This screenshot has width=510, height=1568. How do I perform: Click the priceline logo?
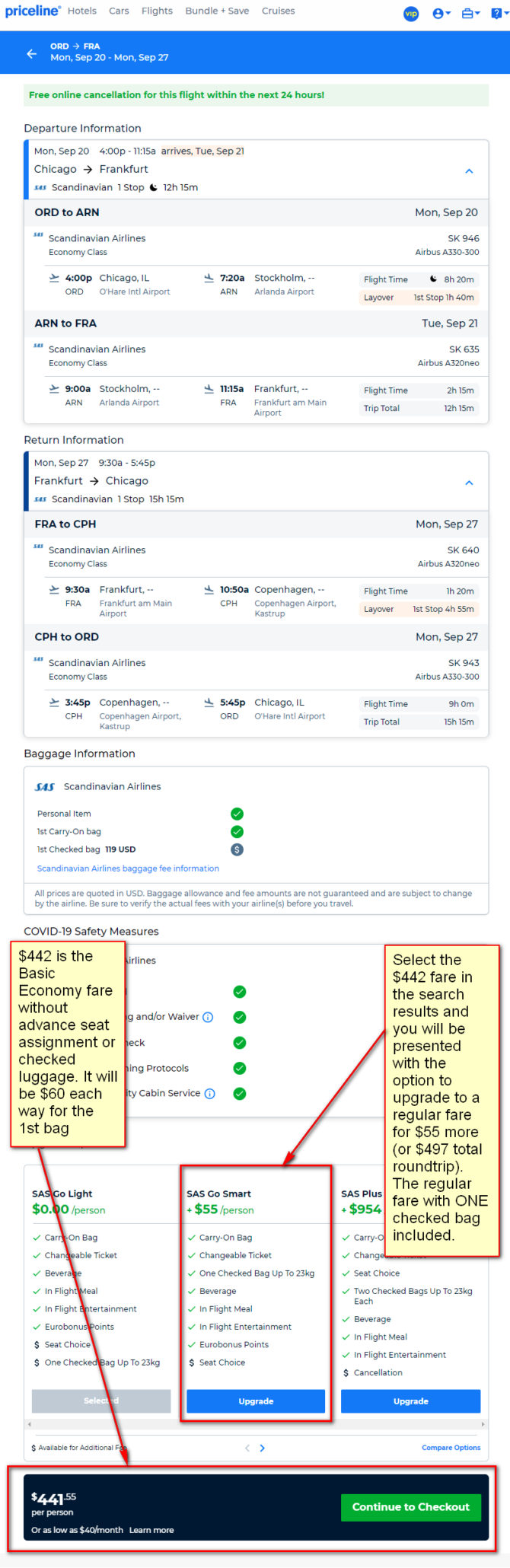point(33,11)
